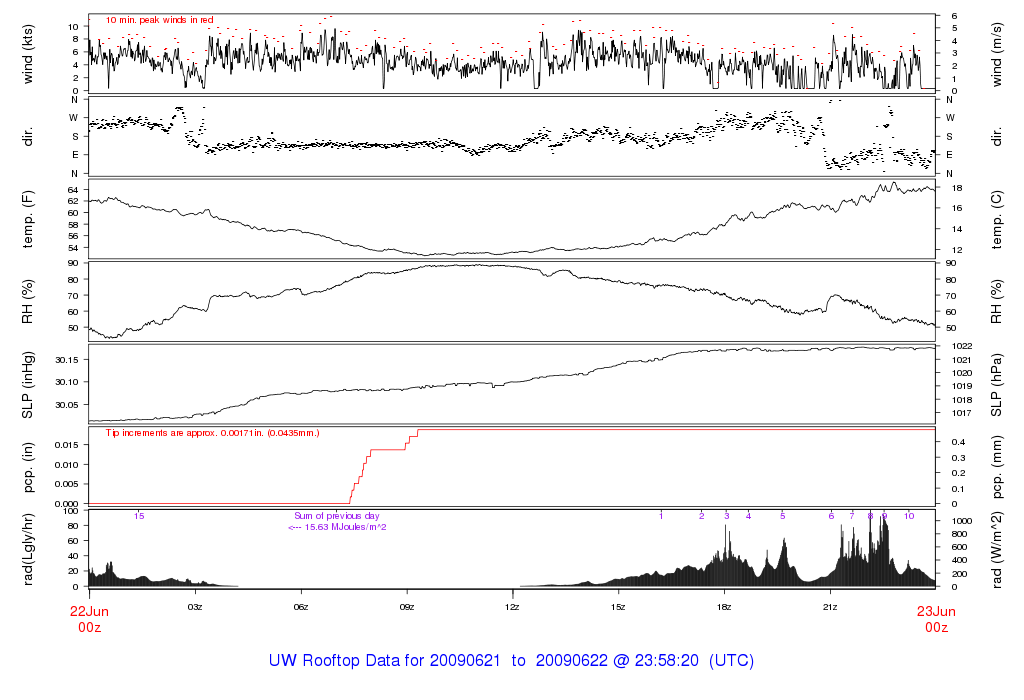This screenshot has height=700, width=1024.
Task: Click the 'temp. (F)' axis title
Action: [27, 219]
